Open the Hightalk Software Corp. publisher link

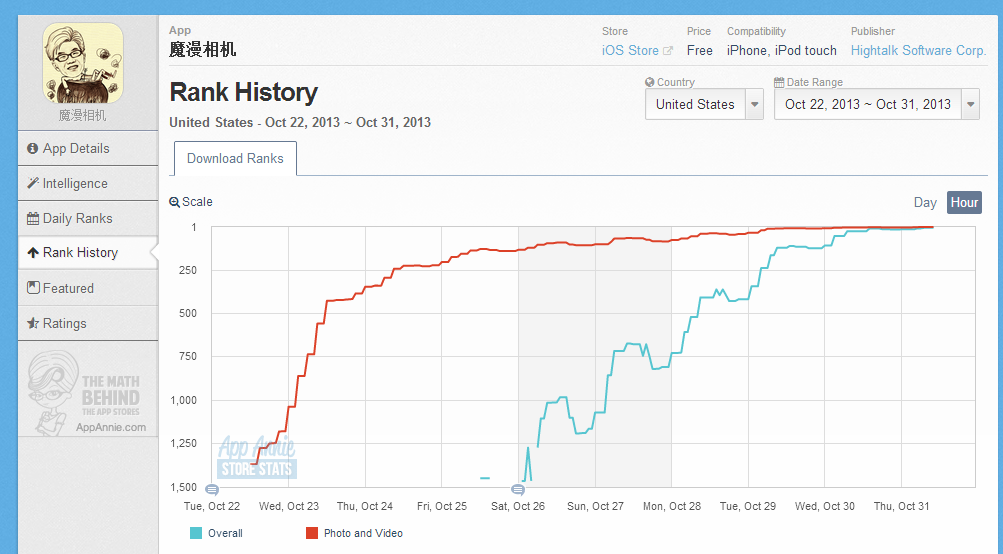918,51
